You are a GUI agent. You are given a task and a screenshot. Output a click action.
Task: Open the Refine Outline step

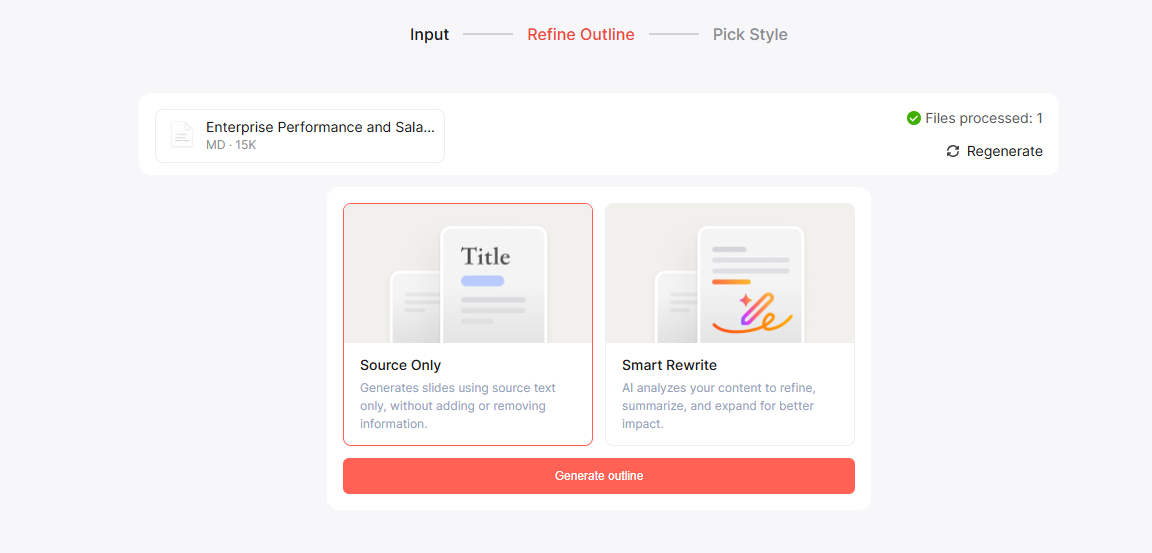pos(581,35)
